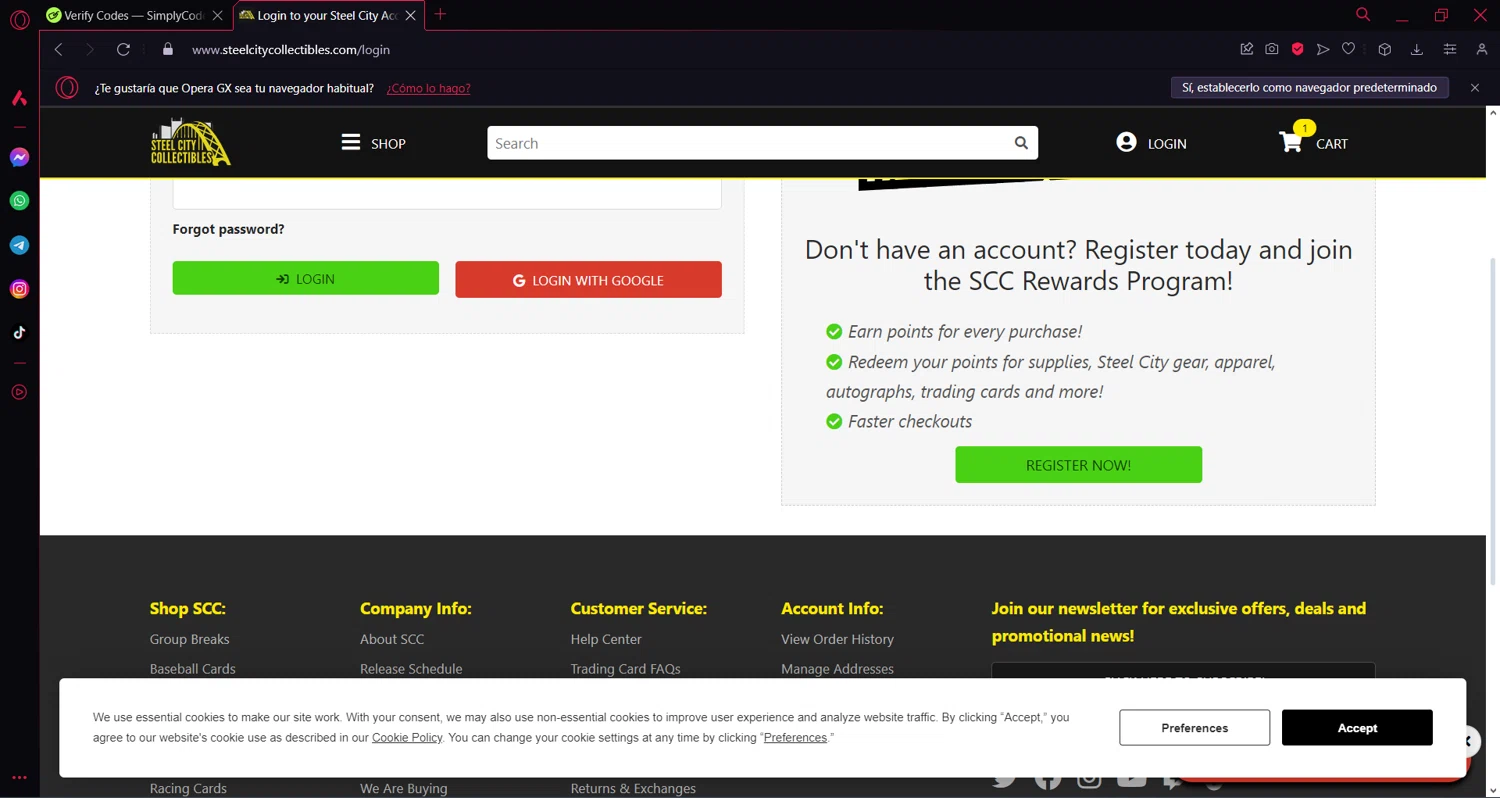The height and width of the screenshot is (798, 1500).
Task: Open the SHOP hamburger menu
Action: [373, 143]
